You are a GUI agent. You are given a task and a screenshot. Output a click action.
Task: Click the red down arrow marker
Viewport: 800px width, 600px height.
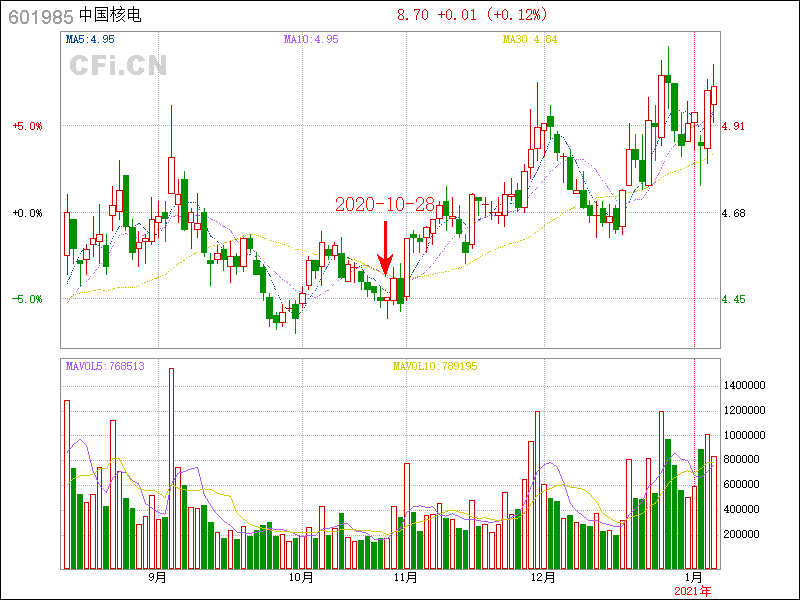385,250
